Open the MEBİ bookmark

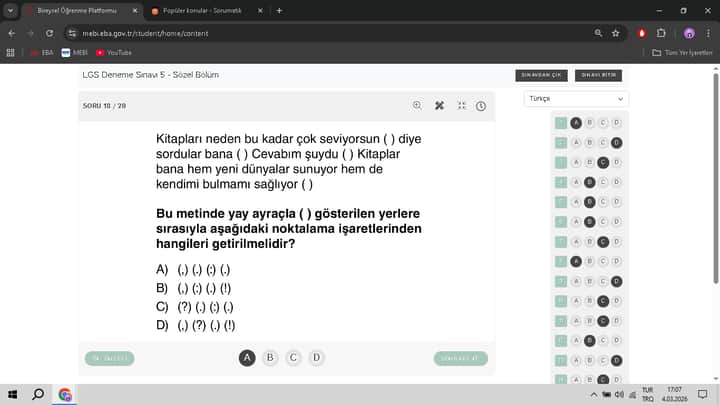click(74, 53)
